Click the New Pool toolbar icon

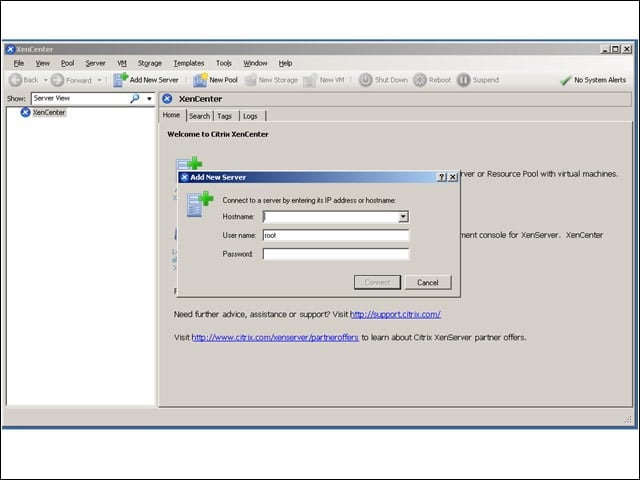pos(200,80)
